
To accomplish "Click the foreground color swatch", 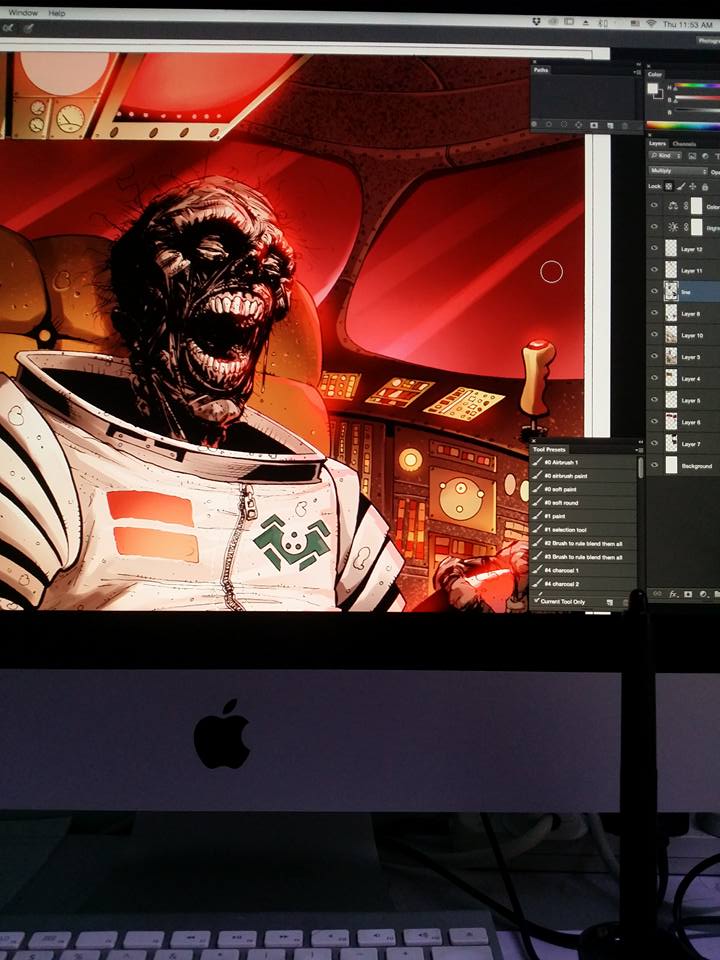I will (653, 89).
